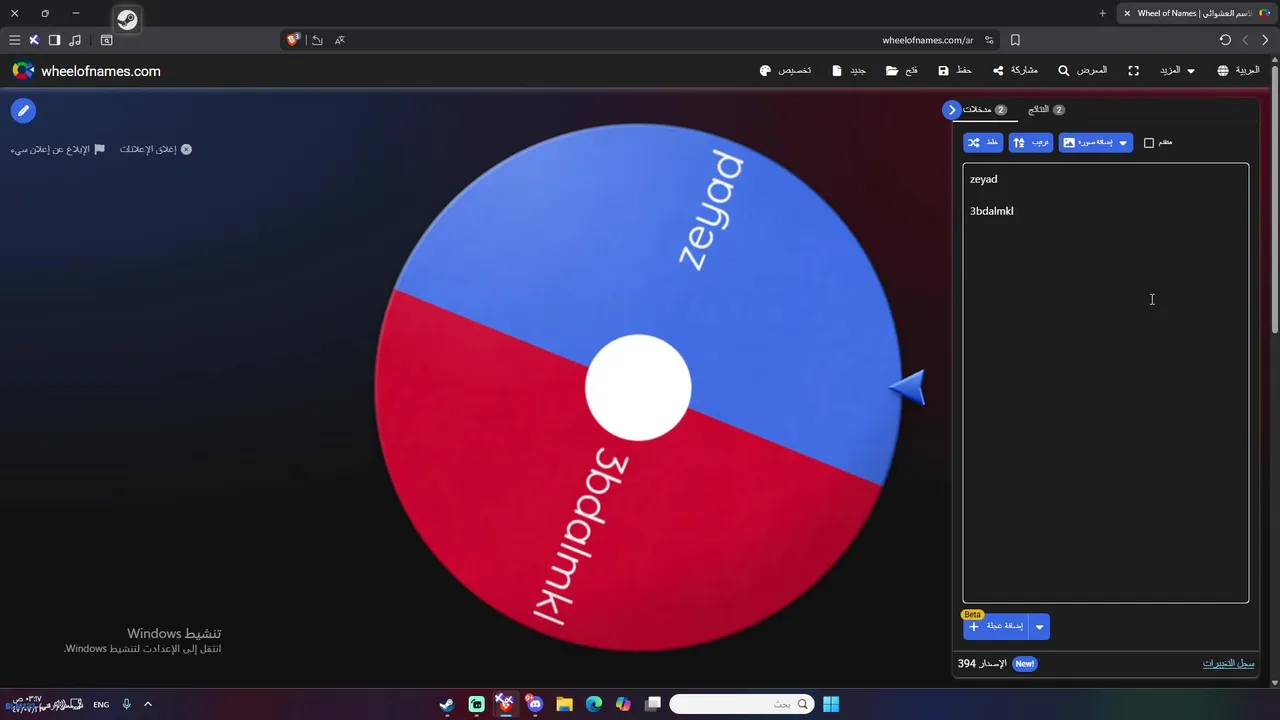Shuffle the entries with خلط button
The width and height of the screenshot is (1280, 720).
[983, 143]
